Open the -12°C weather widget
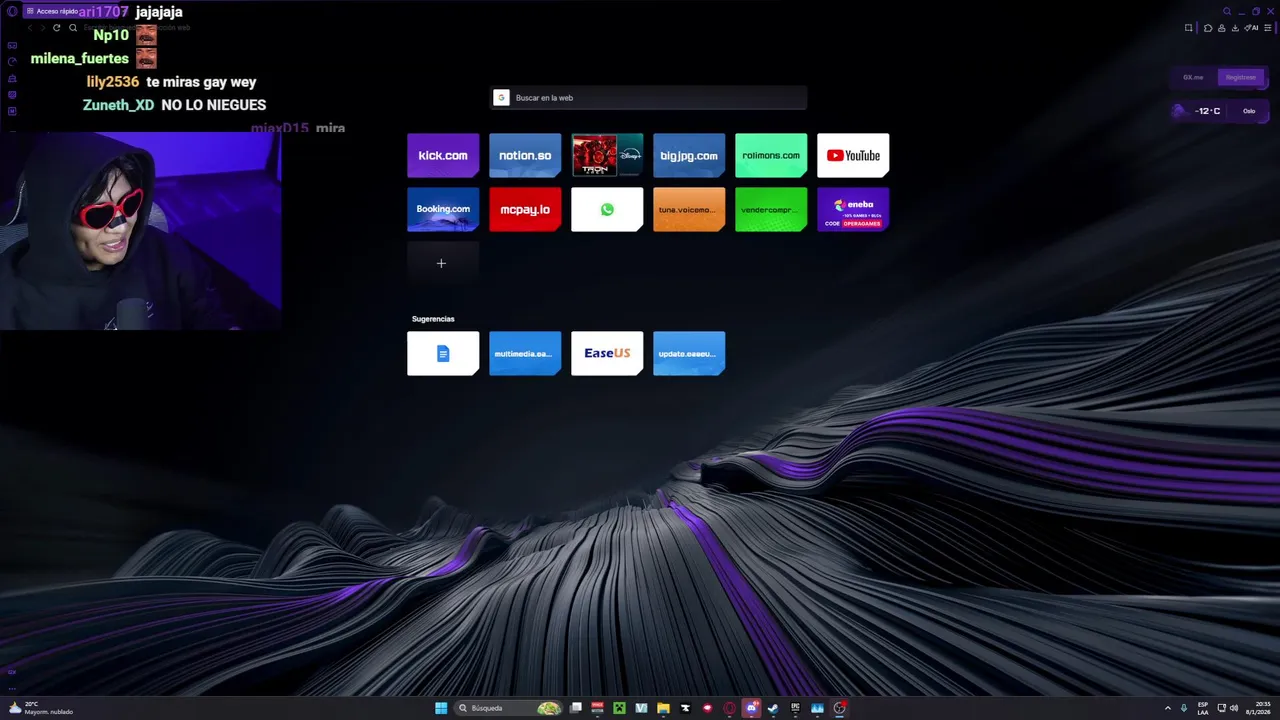Image resolution: width=1280 pixels, height=720 pixels. 1199,111
